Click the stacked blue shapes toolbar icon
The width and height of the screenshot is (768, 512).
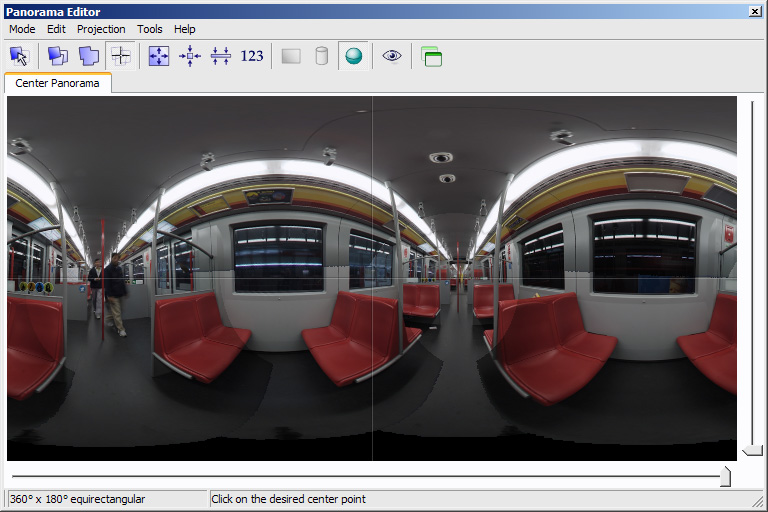[89, 56]
